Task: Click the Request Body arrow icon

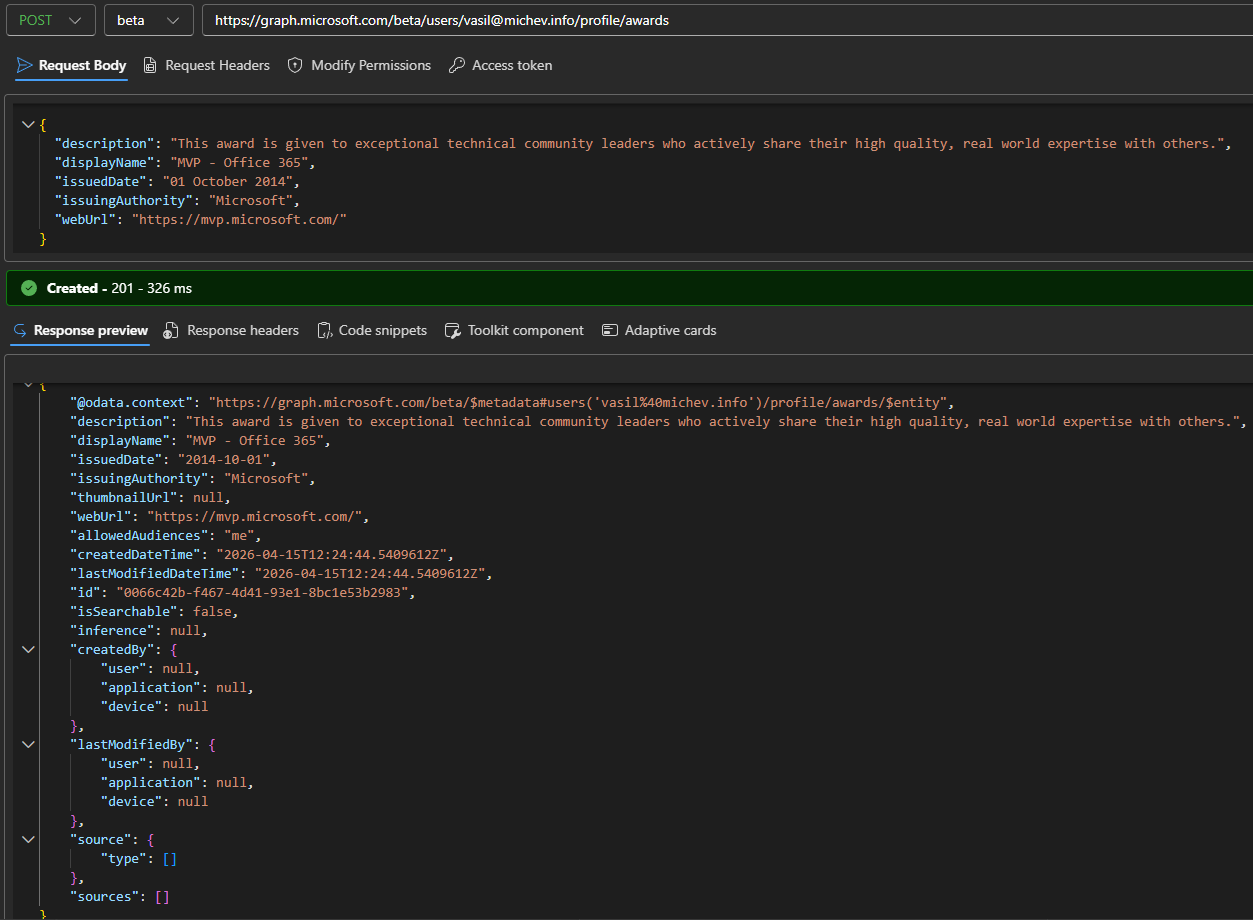Action: coord(24,66)
